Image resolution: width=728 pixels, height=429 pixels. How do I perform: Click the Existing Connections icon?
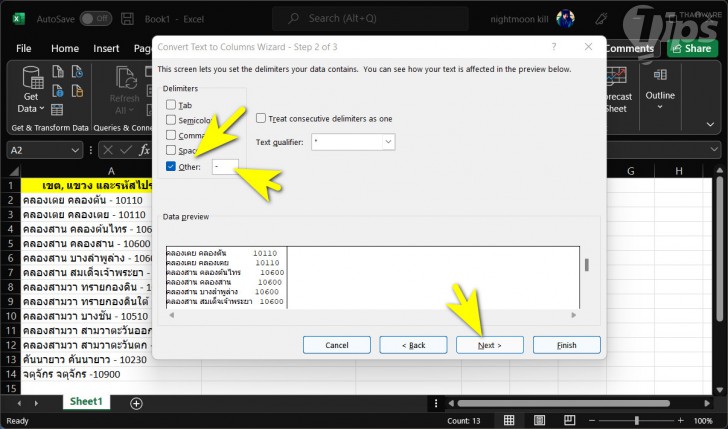(x=78, y=91)
